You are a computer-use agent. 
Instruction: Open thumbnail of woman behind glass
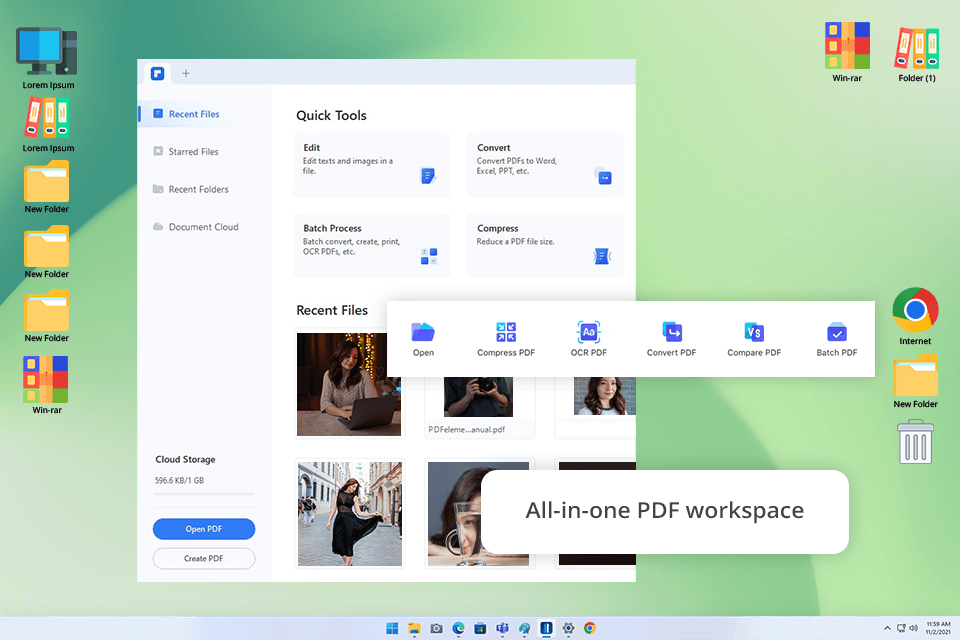click(454, 513)
